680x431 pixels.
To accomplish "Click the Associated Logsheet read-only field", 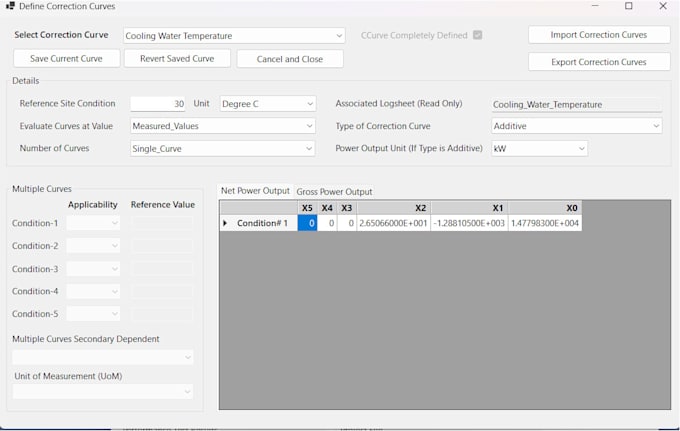I will [x=576, y=104].
